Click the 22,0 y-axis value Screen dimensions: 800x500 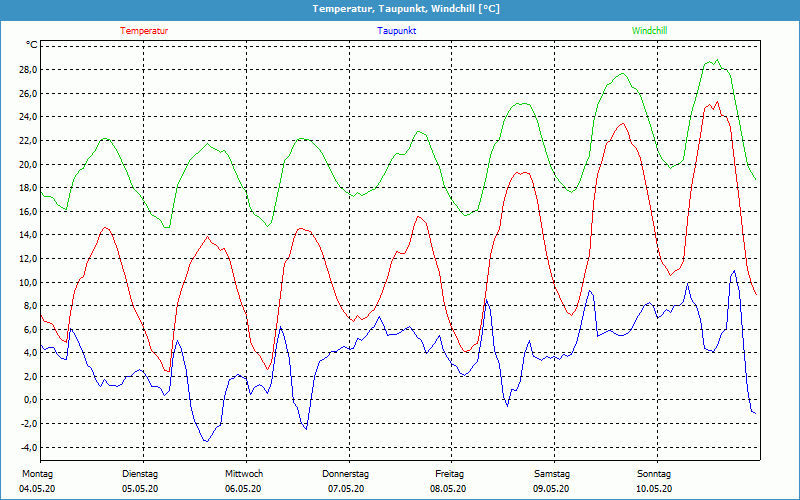pos(28,140)
